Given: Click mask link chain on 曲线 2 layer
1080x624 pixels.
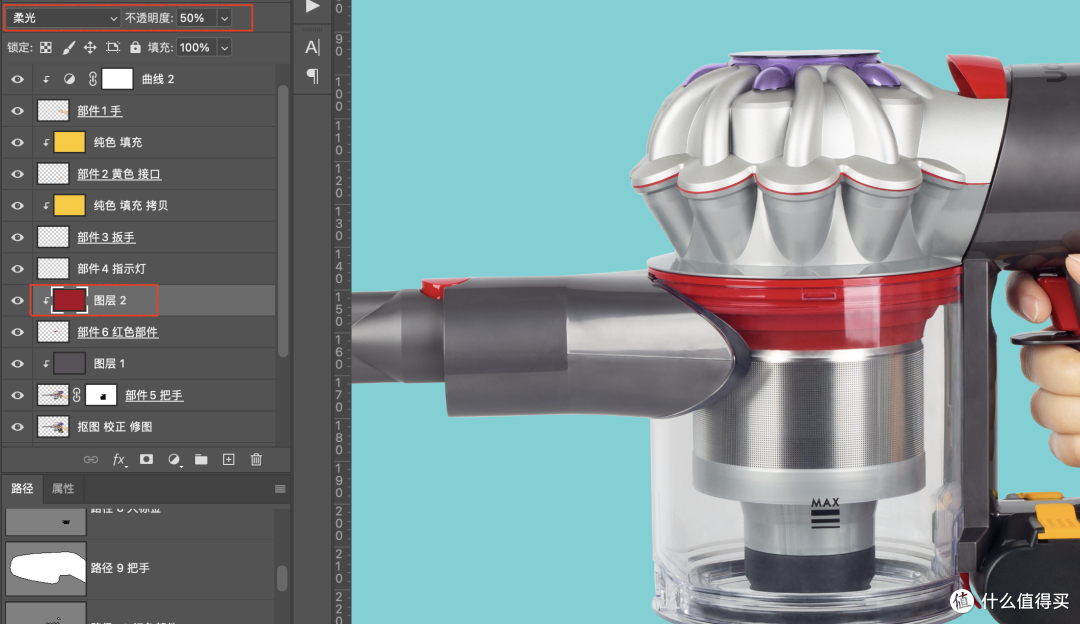Looking at the screenshot, I should pyautogui.click(x=93, y=79).
